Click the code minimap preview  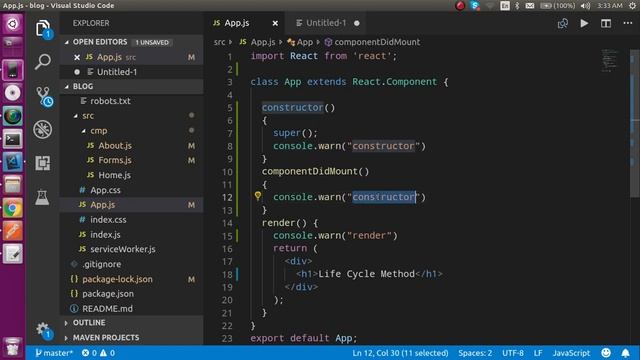point(610,61)
